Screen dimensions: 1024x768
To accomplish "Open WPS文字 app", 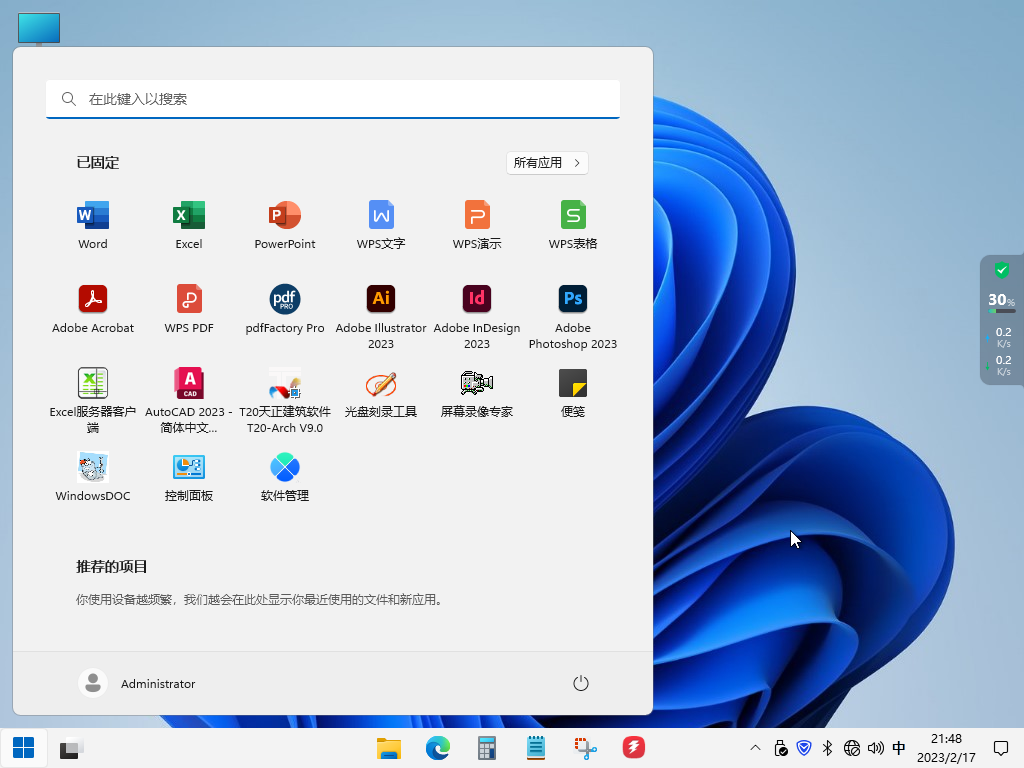I will coord(381,225).
